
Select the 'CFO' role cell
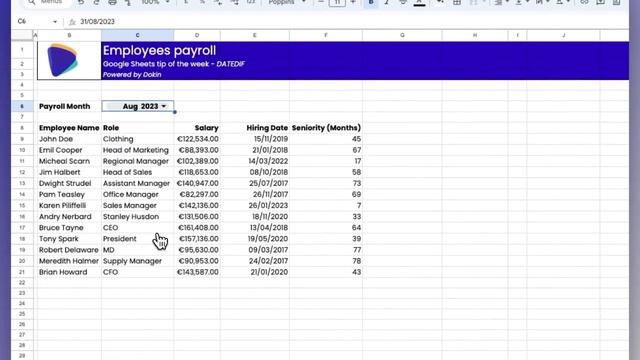(138, 272)
